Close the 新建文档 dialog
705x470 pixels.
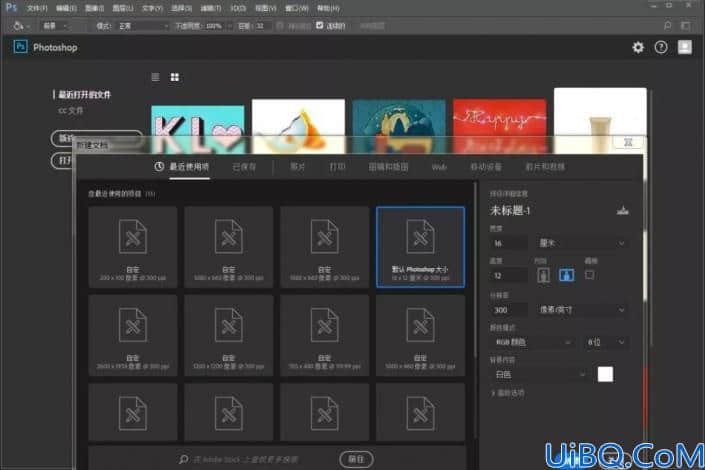(x=628, y=143)
